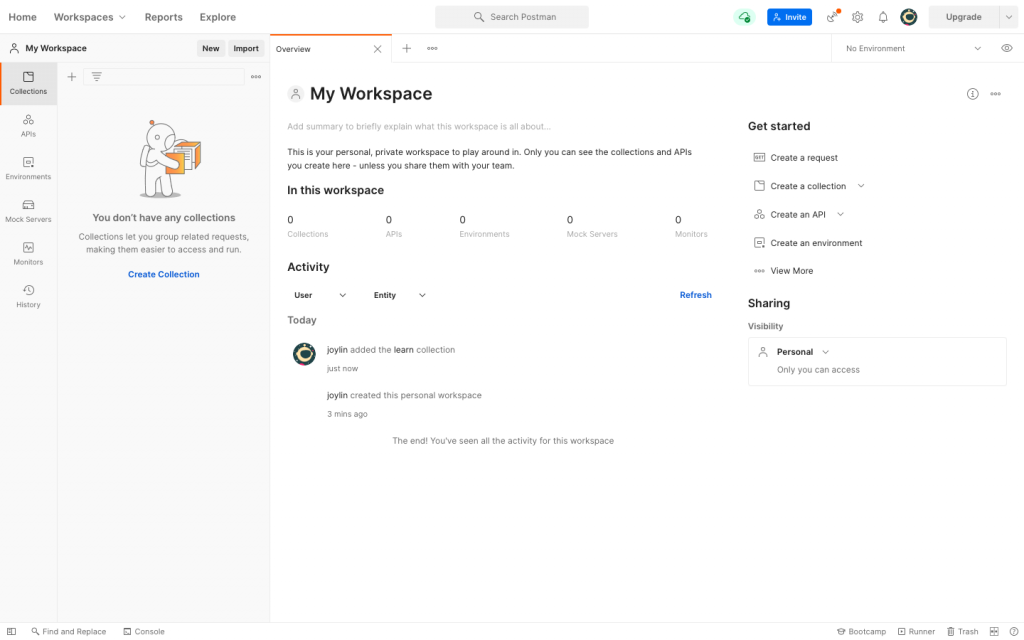
Task: Click the Import button
Action: pos(246,48)
